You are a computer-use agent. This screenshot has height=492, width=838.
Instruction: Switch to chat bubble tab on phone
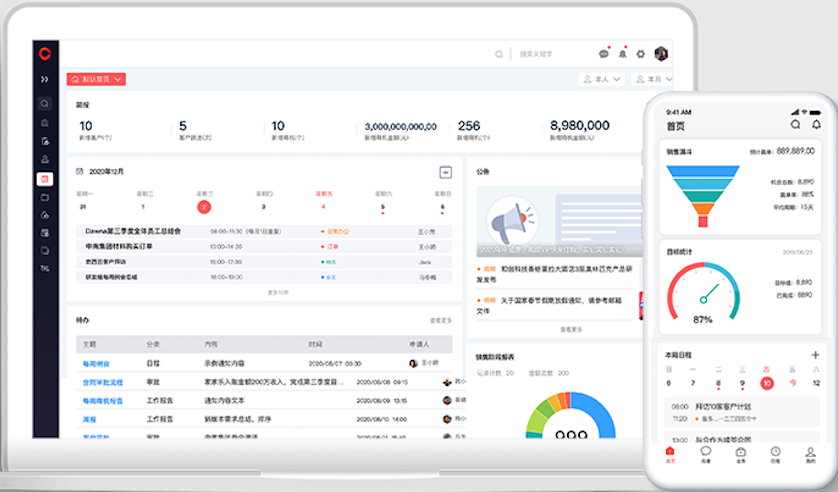(705, 455)
